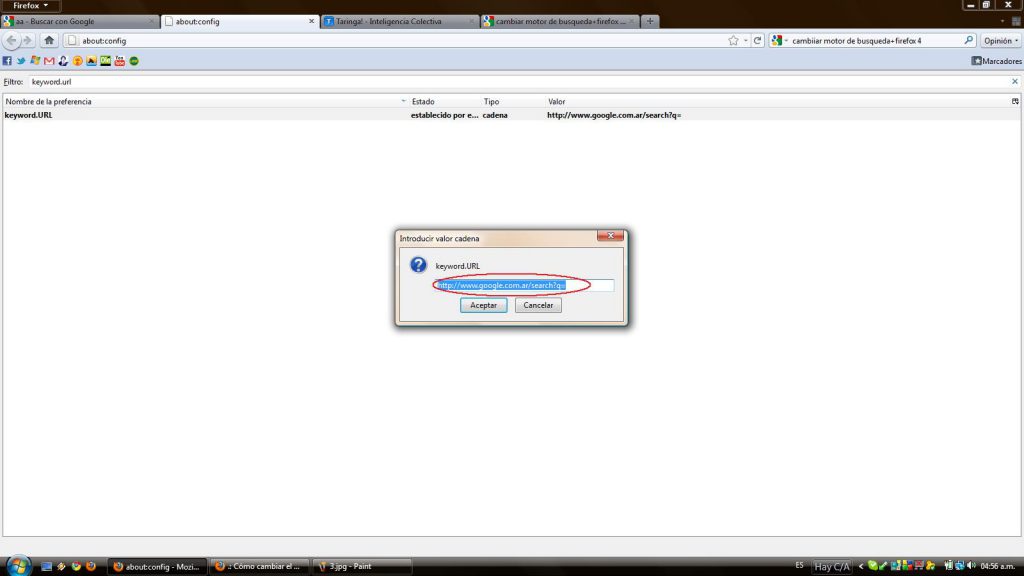Switch to the 'aa - Buscar con Google' tab

point(78,21)
